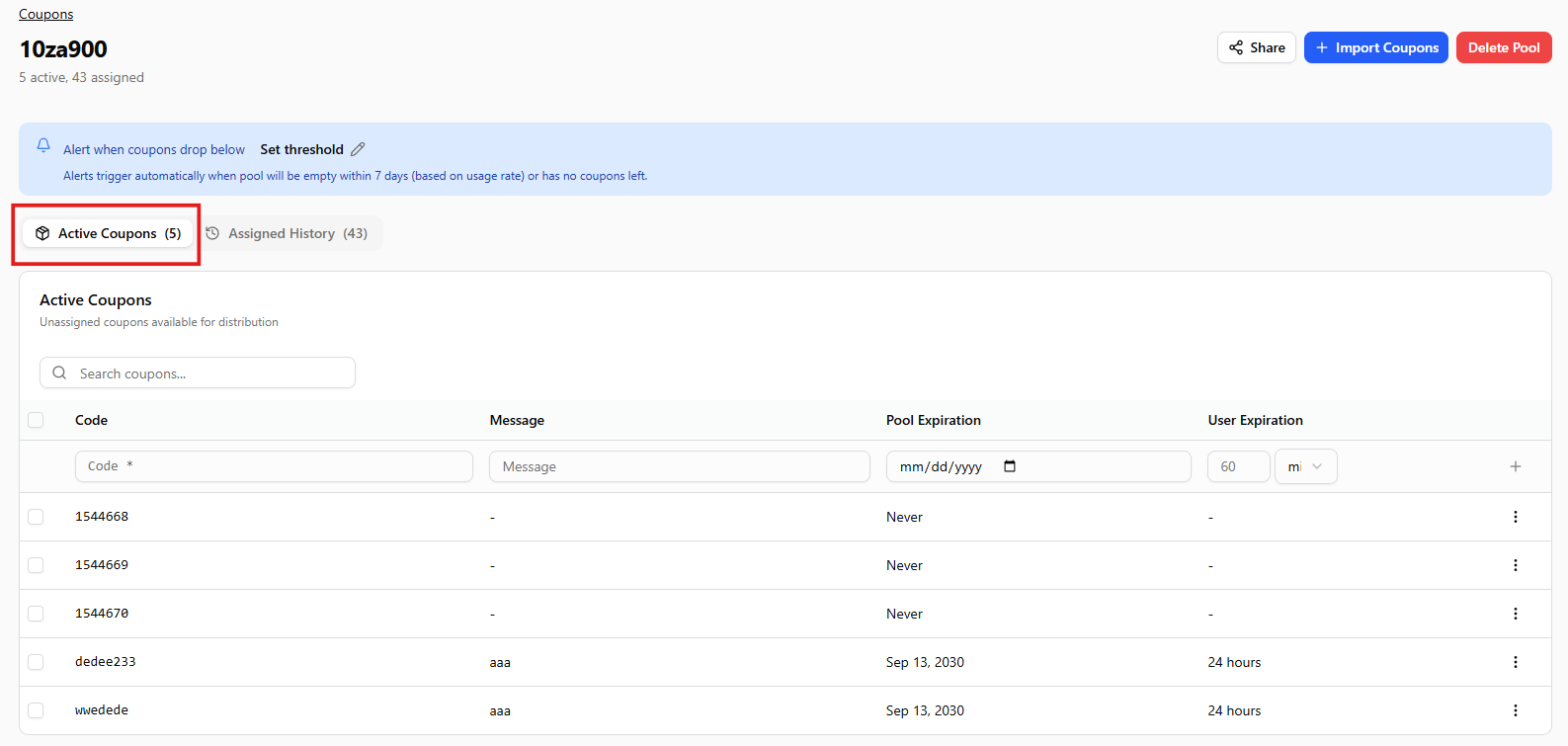Edit threshold via pencil icon

pos(358,149)
